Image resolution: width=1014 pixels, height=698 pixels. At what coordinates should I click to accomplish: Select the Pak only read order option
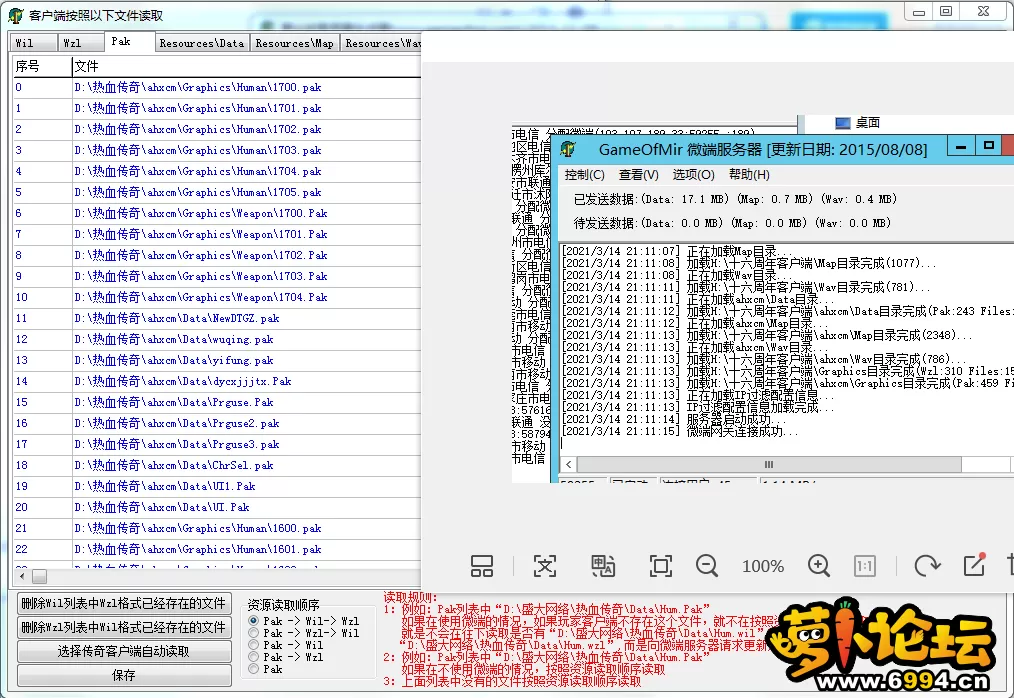click(254, 669)
